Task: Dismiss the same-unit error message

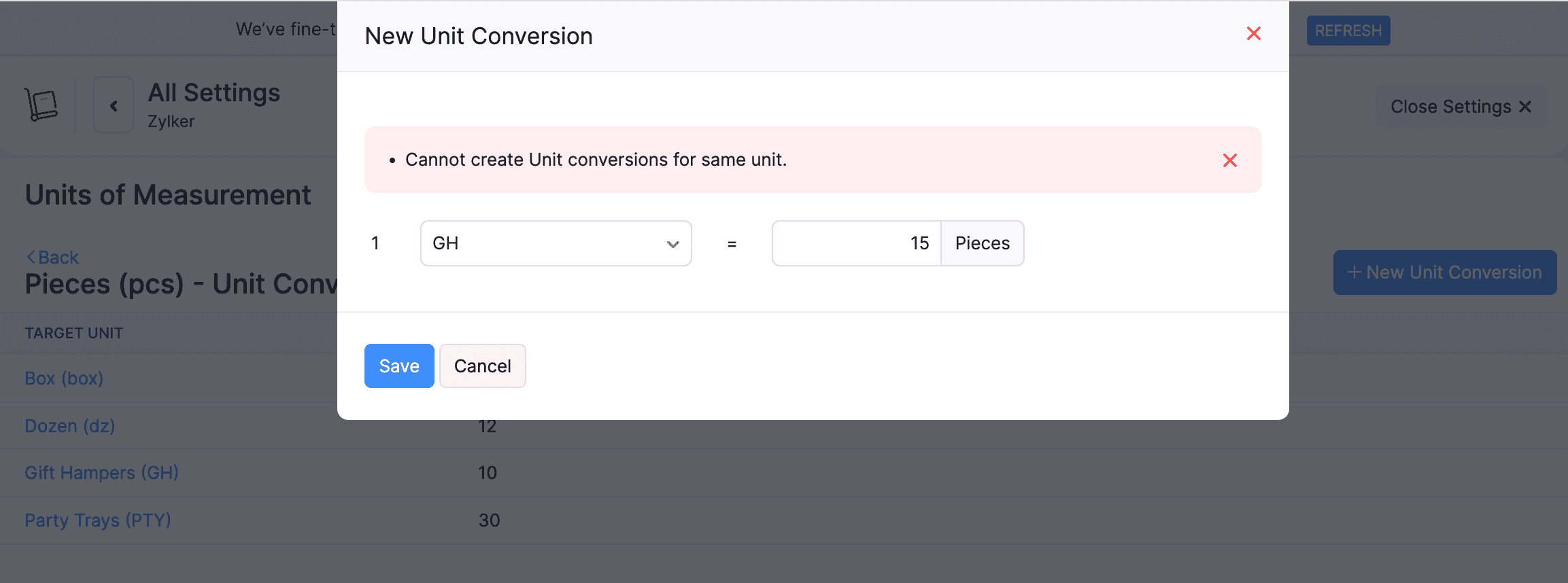Action: pos(1229,160)
